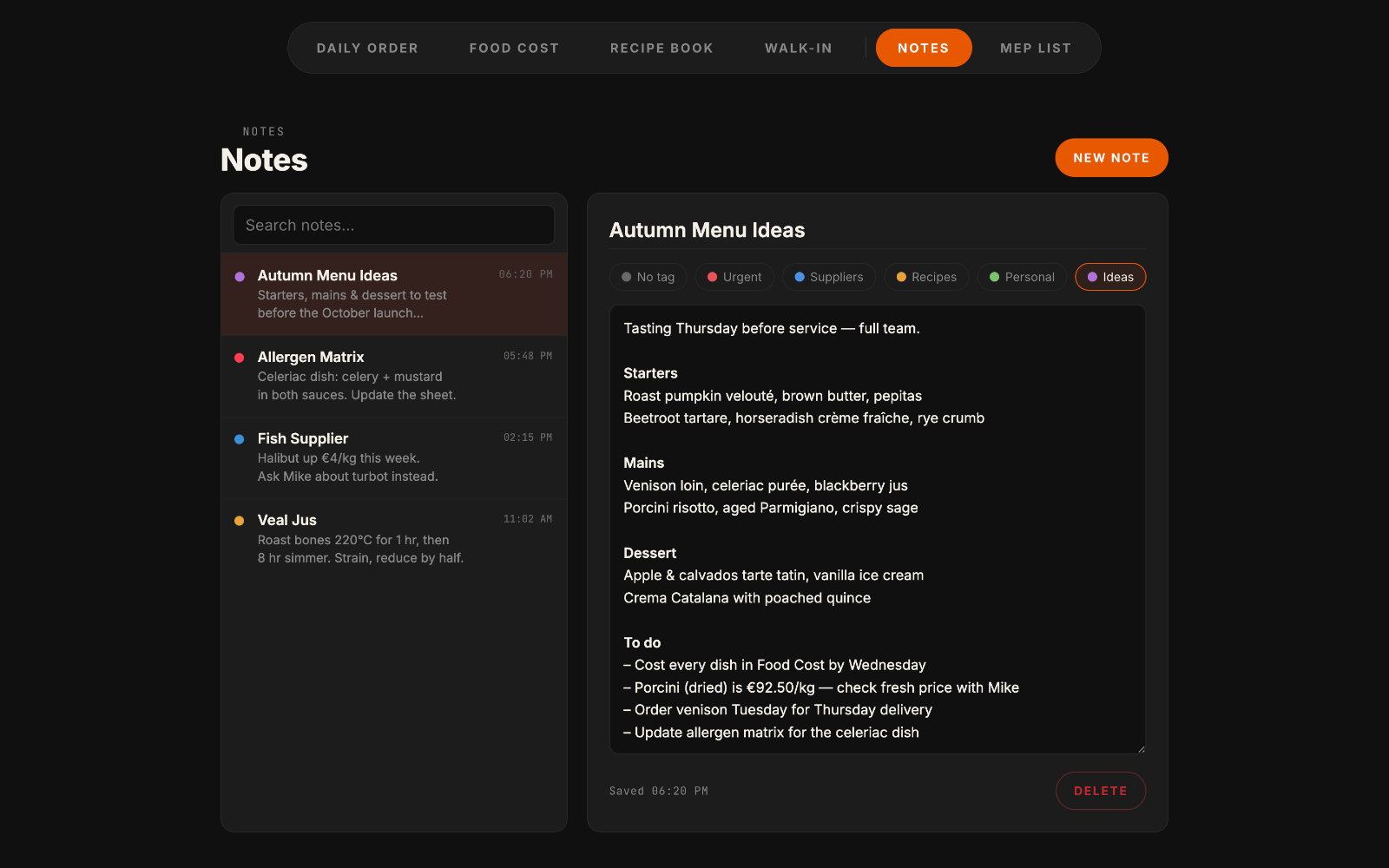Open the MEP List tab
The width and height of the screenshot is (1389, 868).
(x=1036, y=48)
